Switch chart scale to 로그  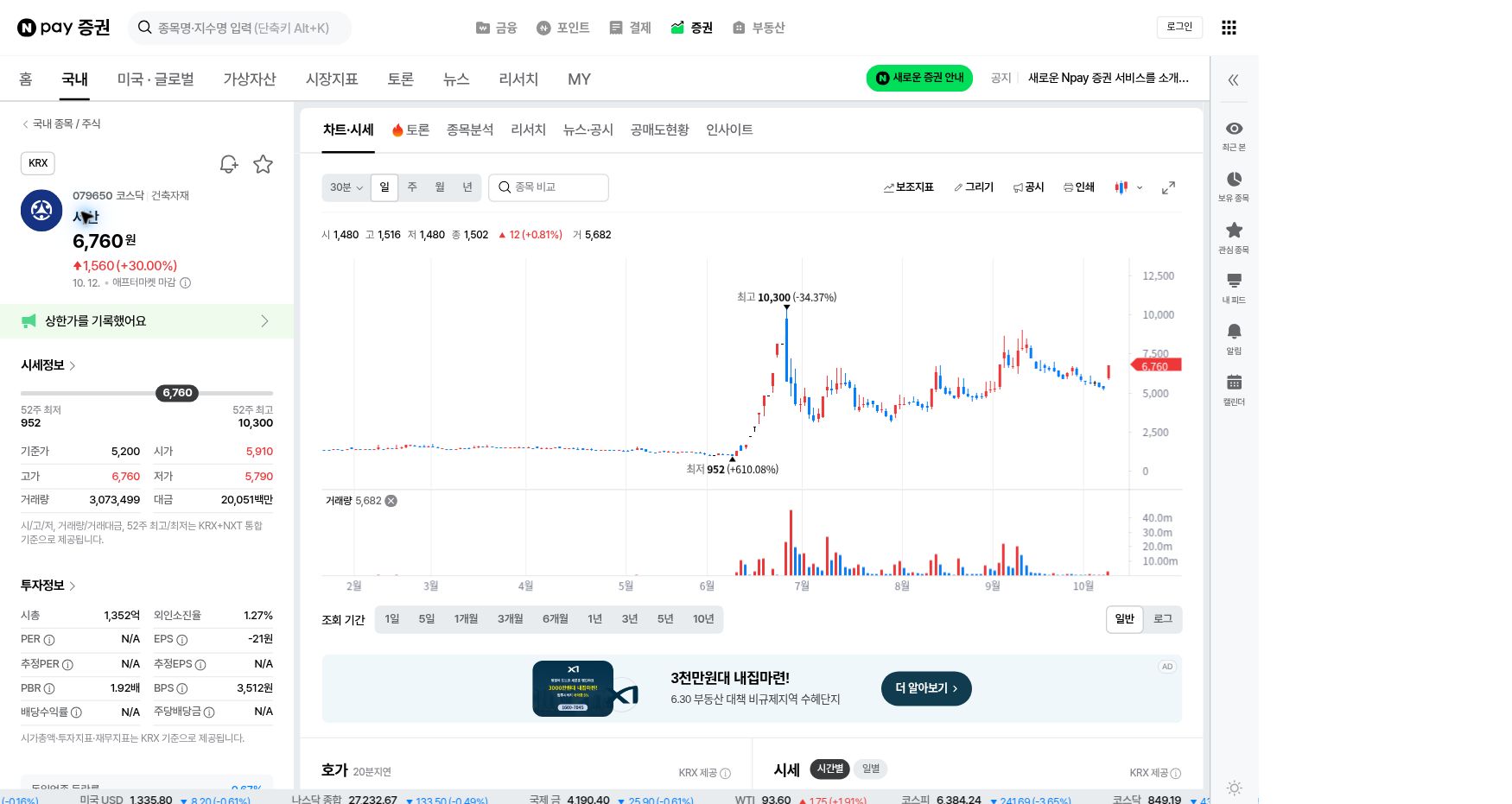1163,619
